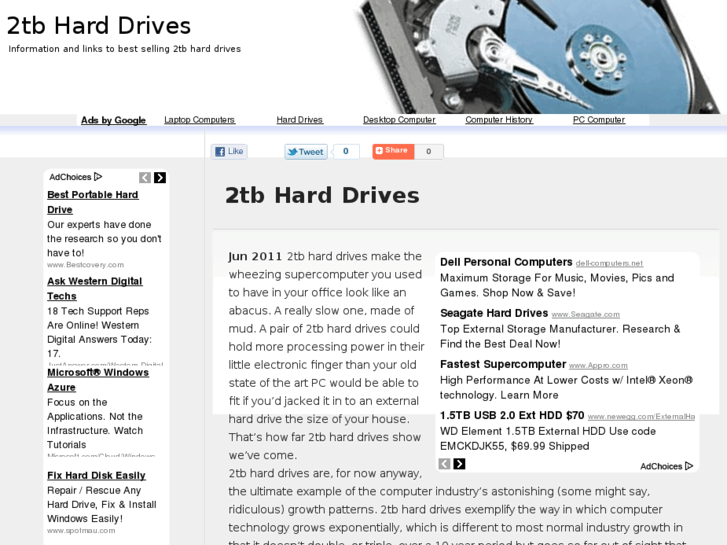727x545 pixels.
Task: Click the www.spotmau.com URL
Action: point(81,531)
